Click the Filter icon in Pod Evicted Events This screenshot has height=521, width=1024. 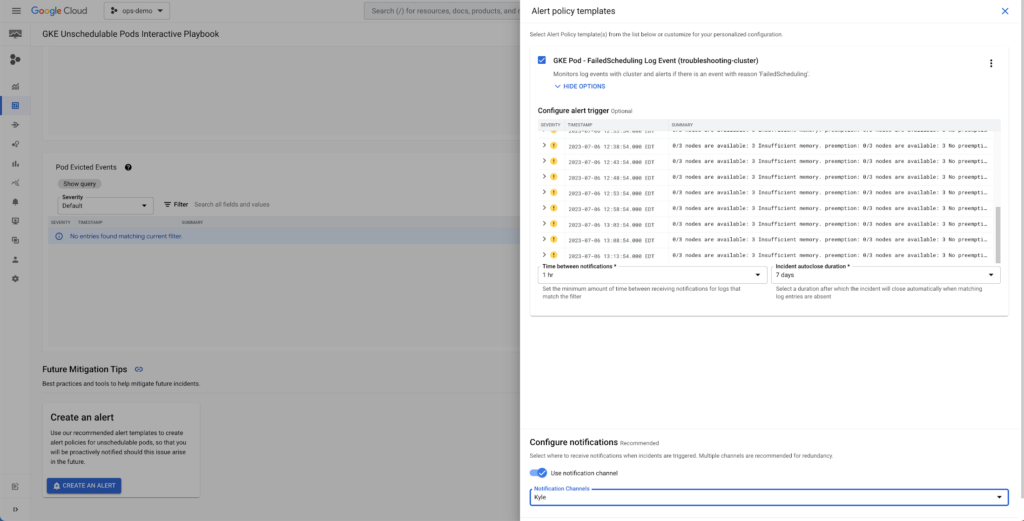[x=167, y=204]
